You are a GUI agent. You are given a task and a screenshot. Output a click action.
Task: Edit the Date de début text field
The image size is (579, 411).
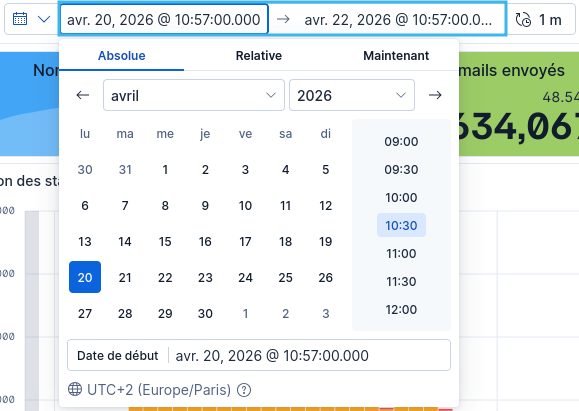(x=258, y=355)
